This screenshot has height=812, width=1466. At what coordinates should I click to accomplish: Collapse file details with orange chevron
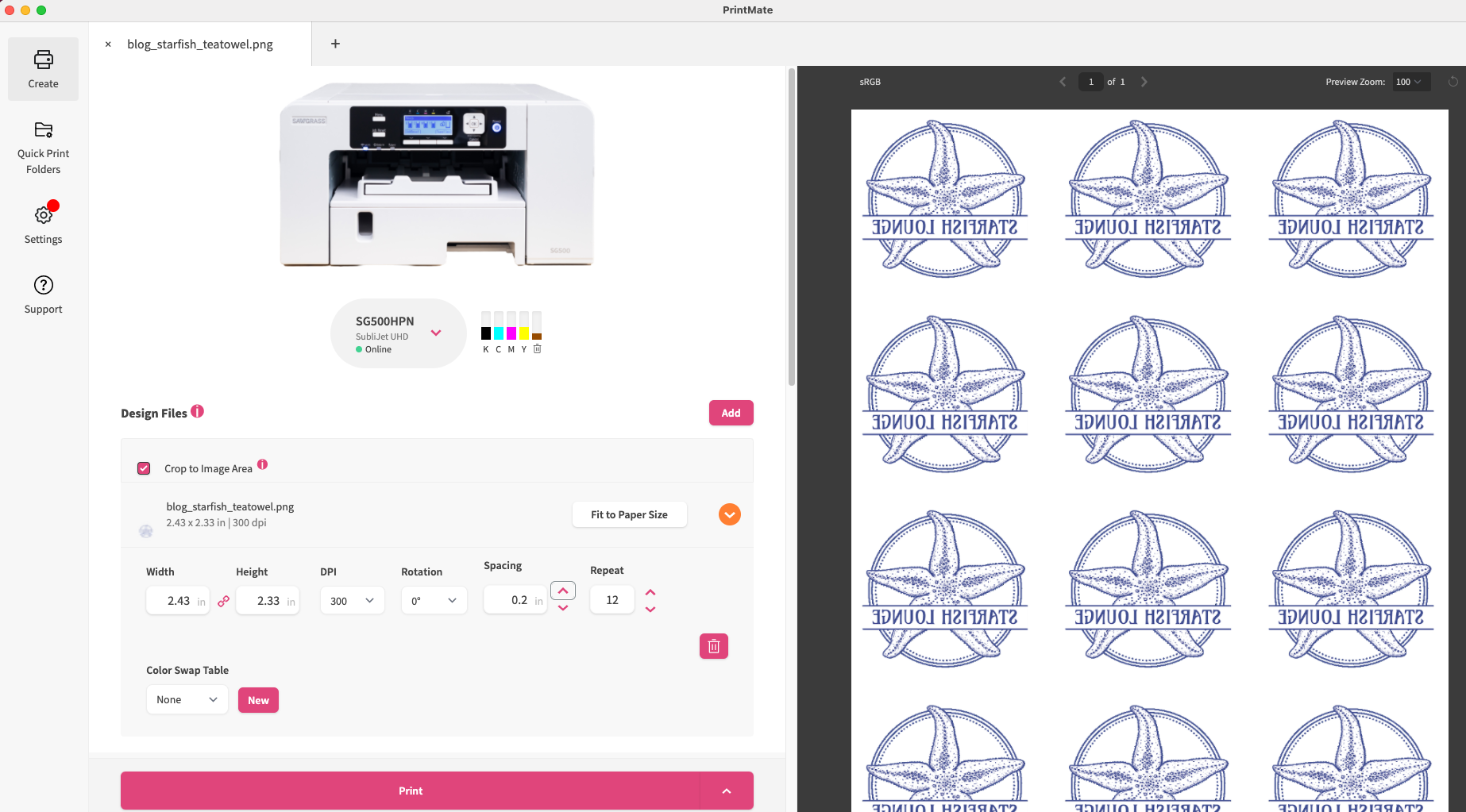tap(729, 514)
